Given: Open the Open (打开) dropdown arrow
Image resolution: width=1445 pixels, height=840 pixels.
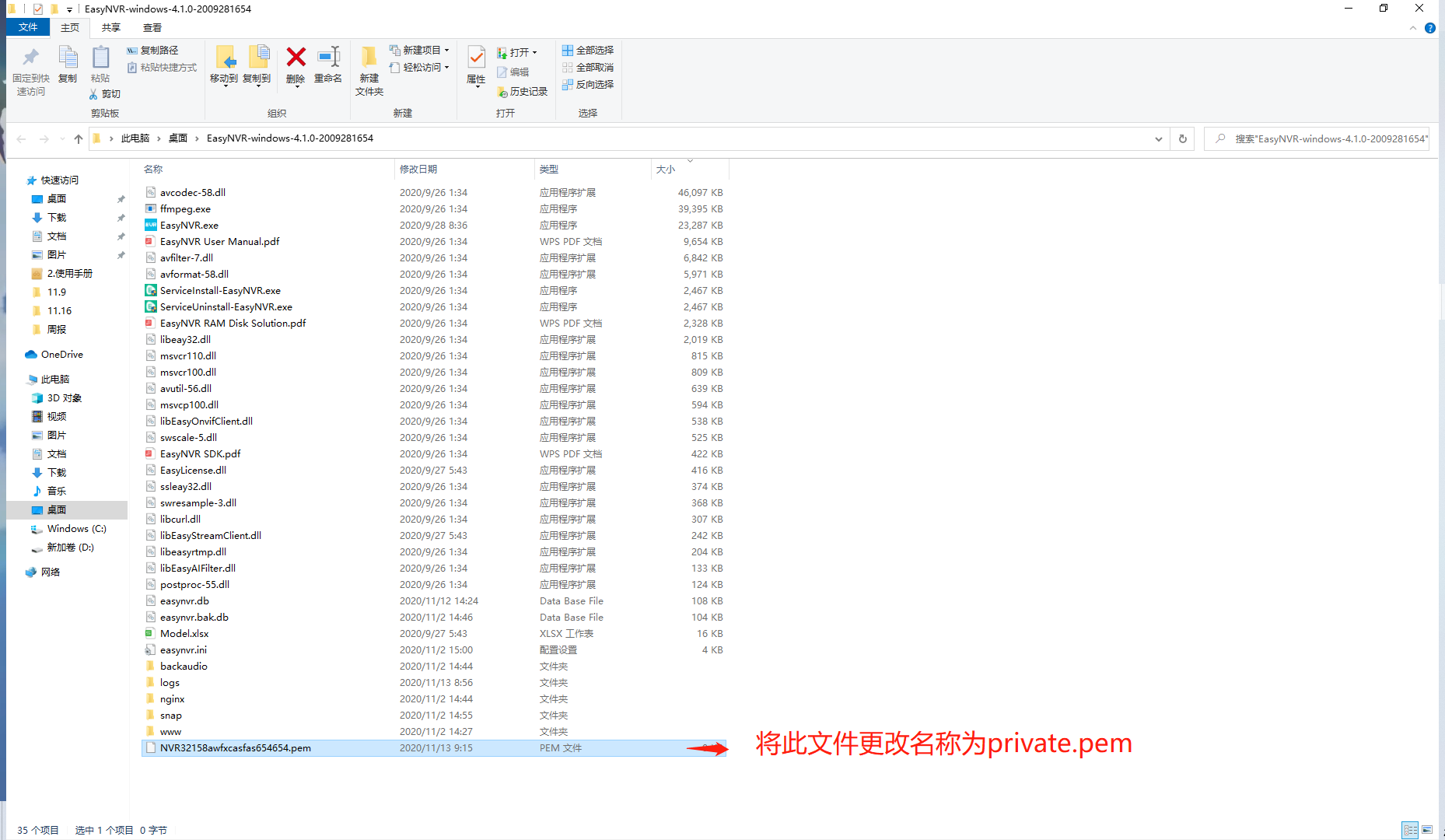Looking at the screenshot, I should (x=534, y=53).
